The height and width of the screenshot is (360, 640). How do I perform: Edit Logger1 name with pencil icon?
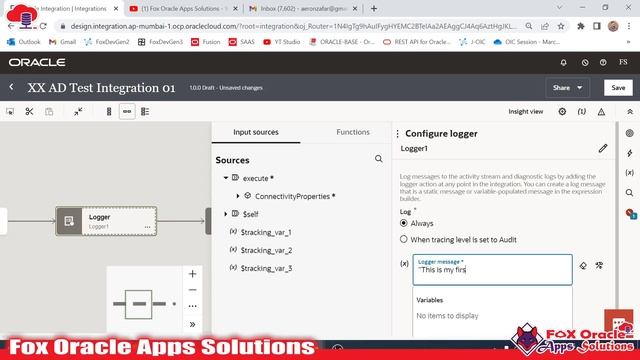[603, 148]
